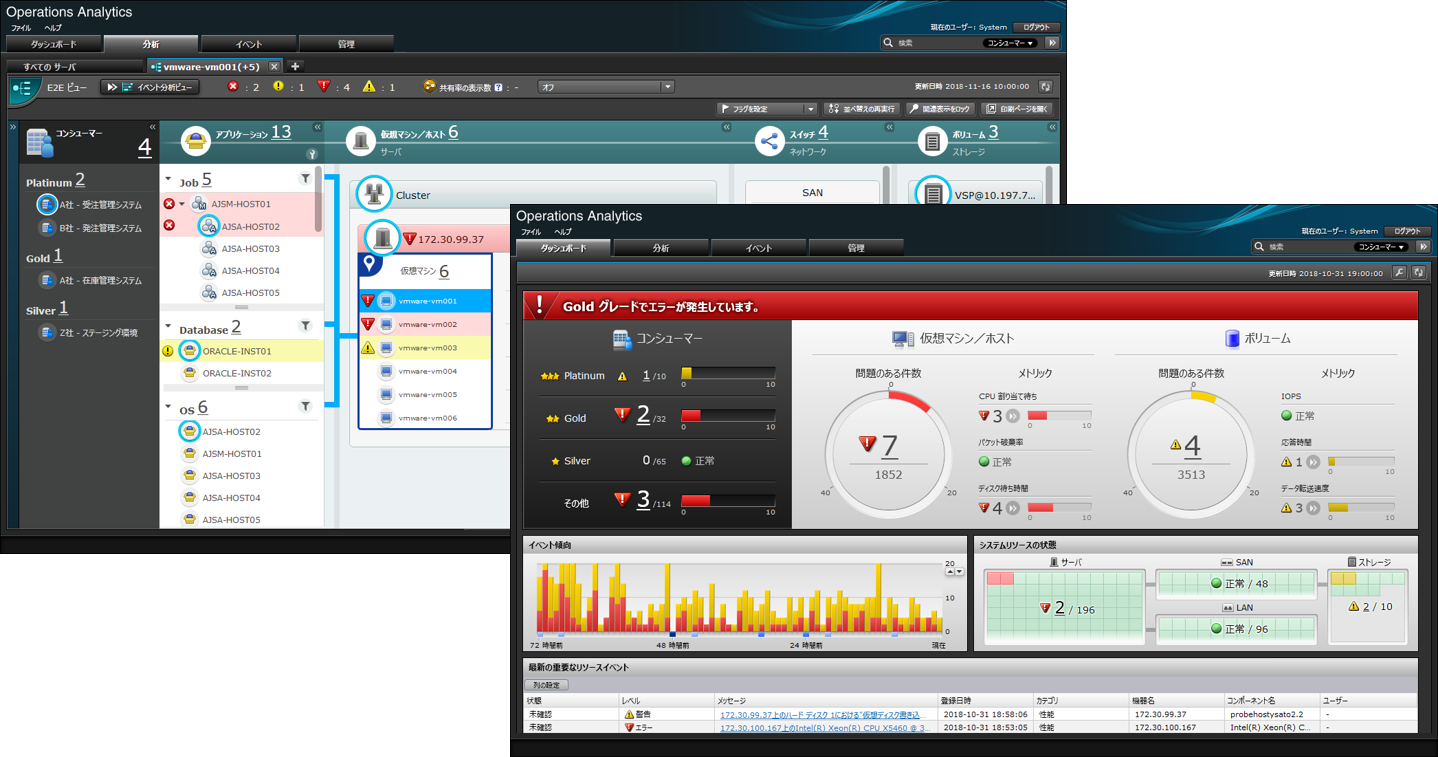
Task: Open コンシューマー search scope dropdown in E2E window
Action: click(1012, 43)
